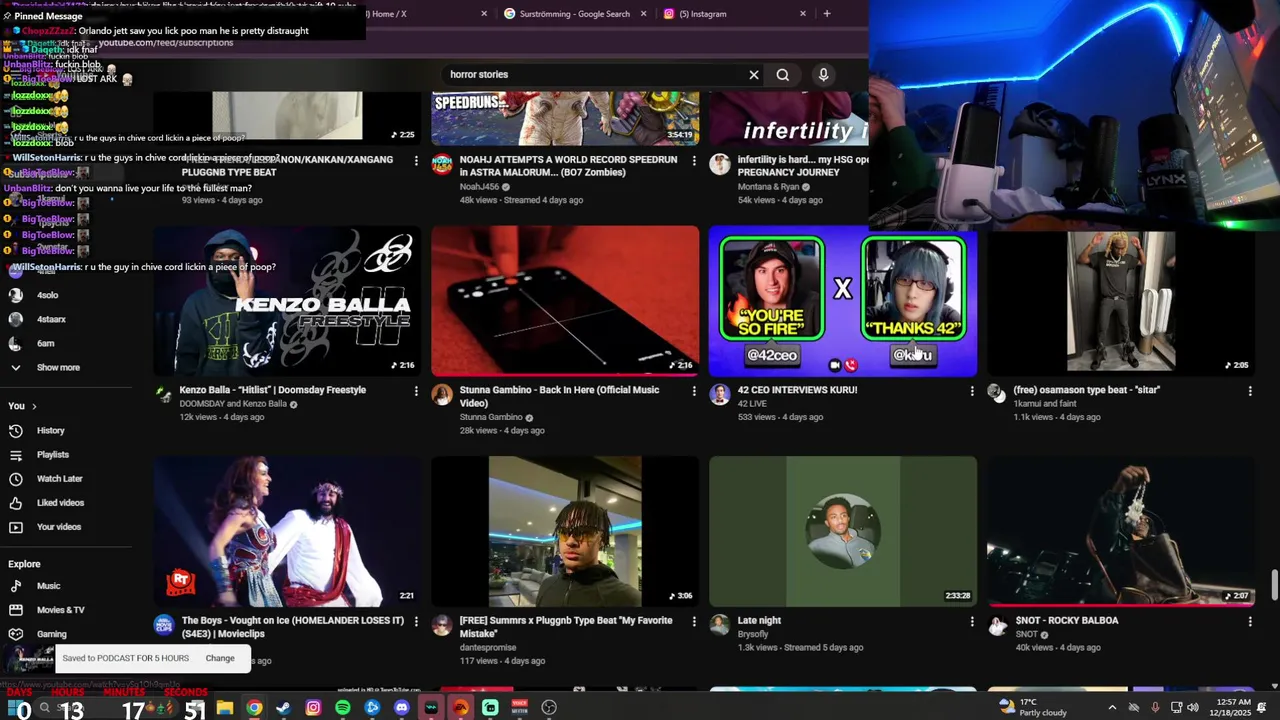Open '$NOT - ROCKY BALBOA' video title
Image resolution: width=1280 pixels, height=720 pixels.
pos(1067,620)
